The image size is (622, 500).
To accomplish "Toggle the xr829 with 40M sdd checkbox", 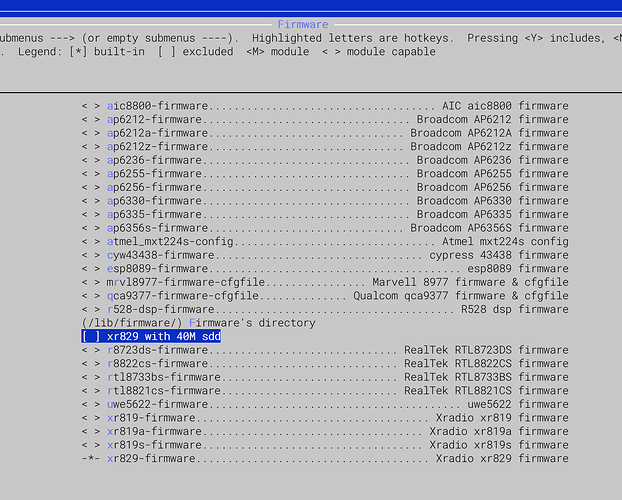I will click(x=151, y=337).
